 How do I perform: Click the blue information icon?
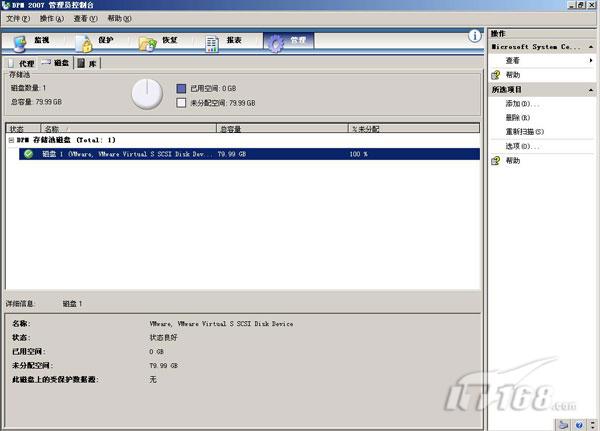pos(474,36)
